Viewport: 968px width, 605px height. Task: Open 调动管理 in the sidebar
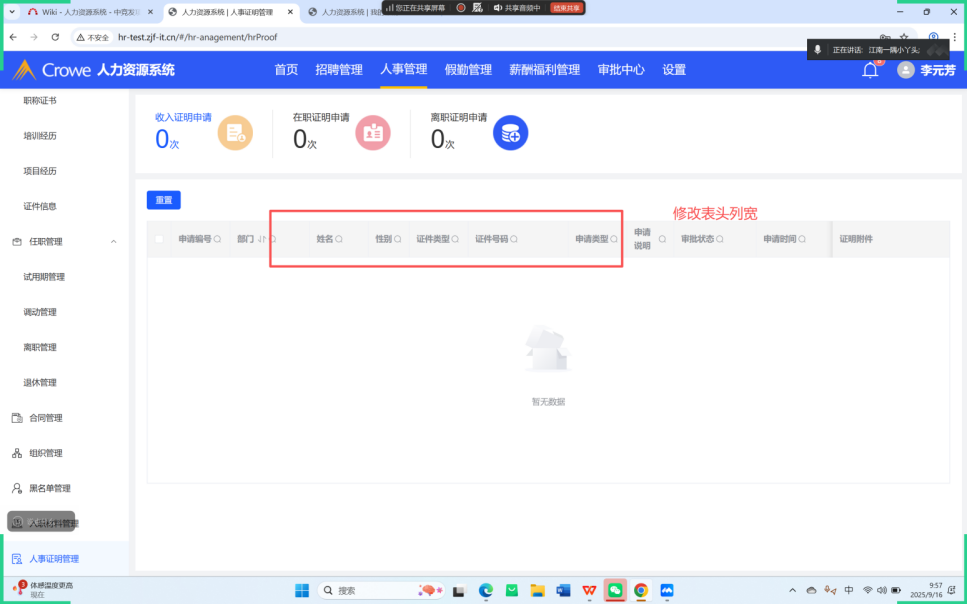tap(40, 312)
